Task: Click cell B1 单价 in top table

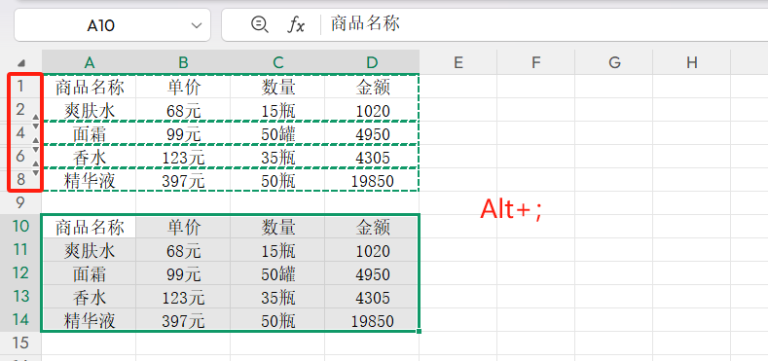Action: click(x=183, y=86)
